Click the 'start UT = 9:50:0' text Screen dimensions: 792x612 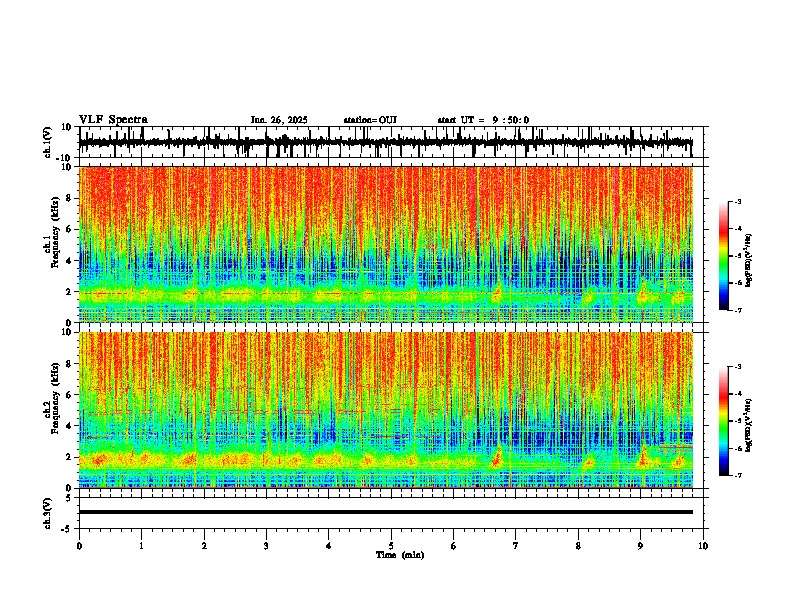483,120
